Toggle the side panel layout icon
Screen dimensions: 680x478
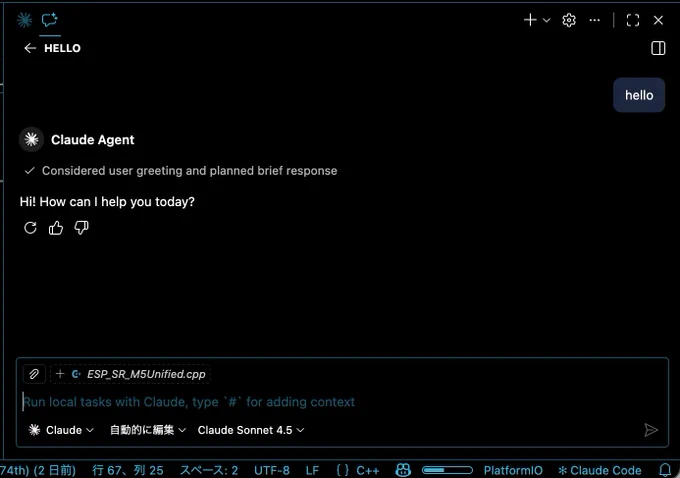click(x=658, y=48)
